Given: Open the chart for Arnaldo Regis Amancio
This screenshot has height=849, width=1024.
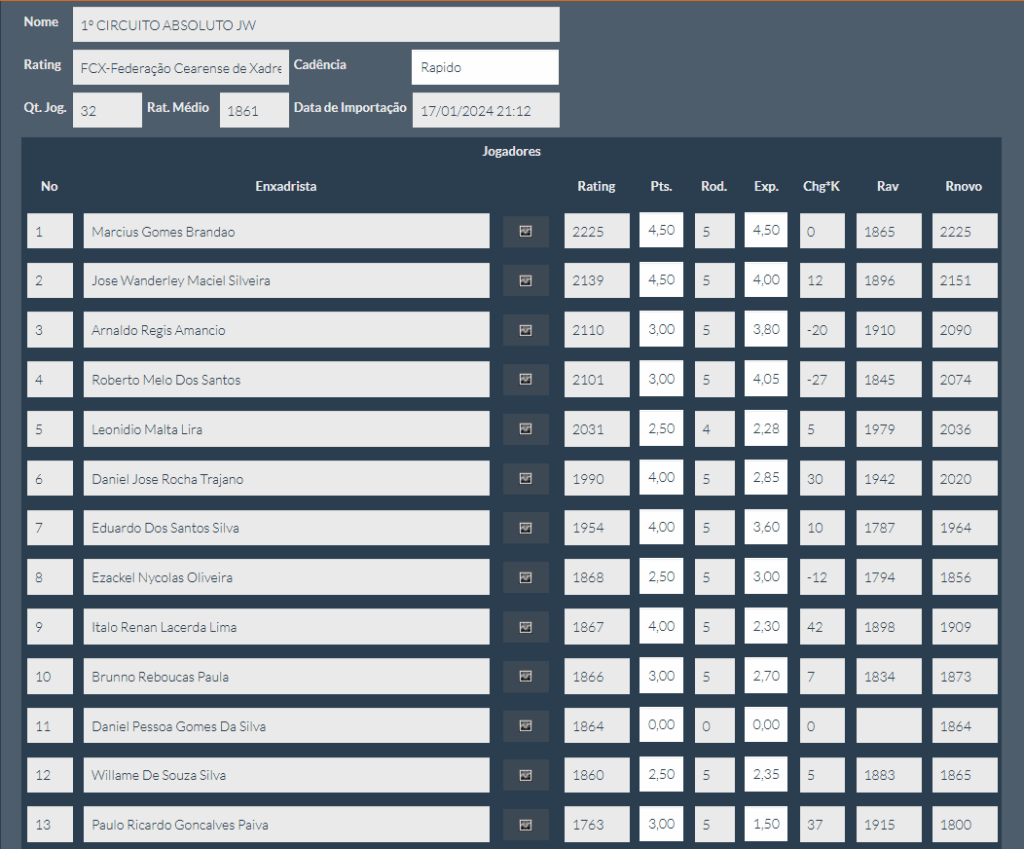Looking at the screenshot, I should point(526,330).
